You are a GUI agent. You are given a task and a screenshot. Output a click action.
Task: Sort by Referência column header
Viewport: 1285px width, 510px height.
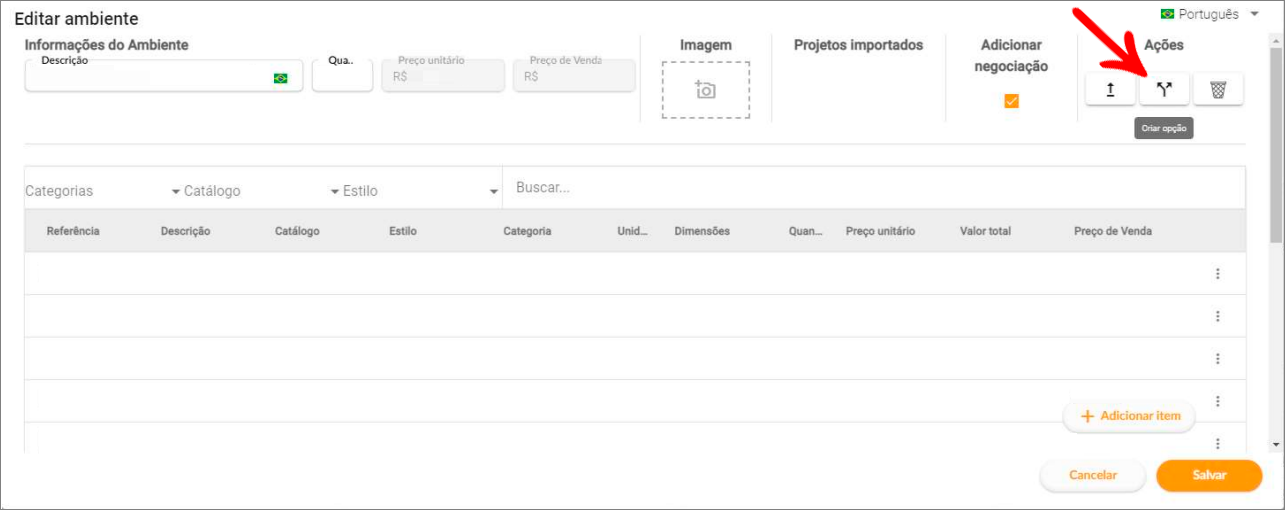click(73, 231)
